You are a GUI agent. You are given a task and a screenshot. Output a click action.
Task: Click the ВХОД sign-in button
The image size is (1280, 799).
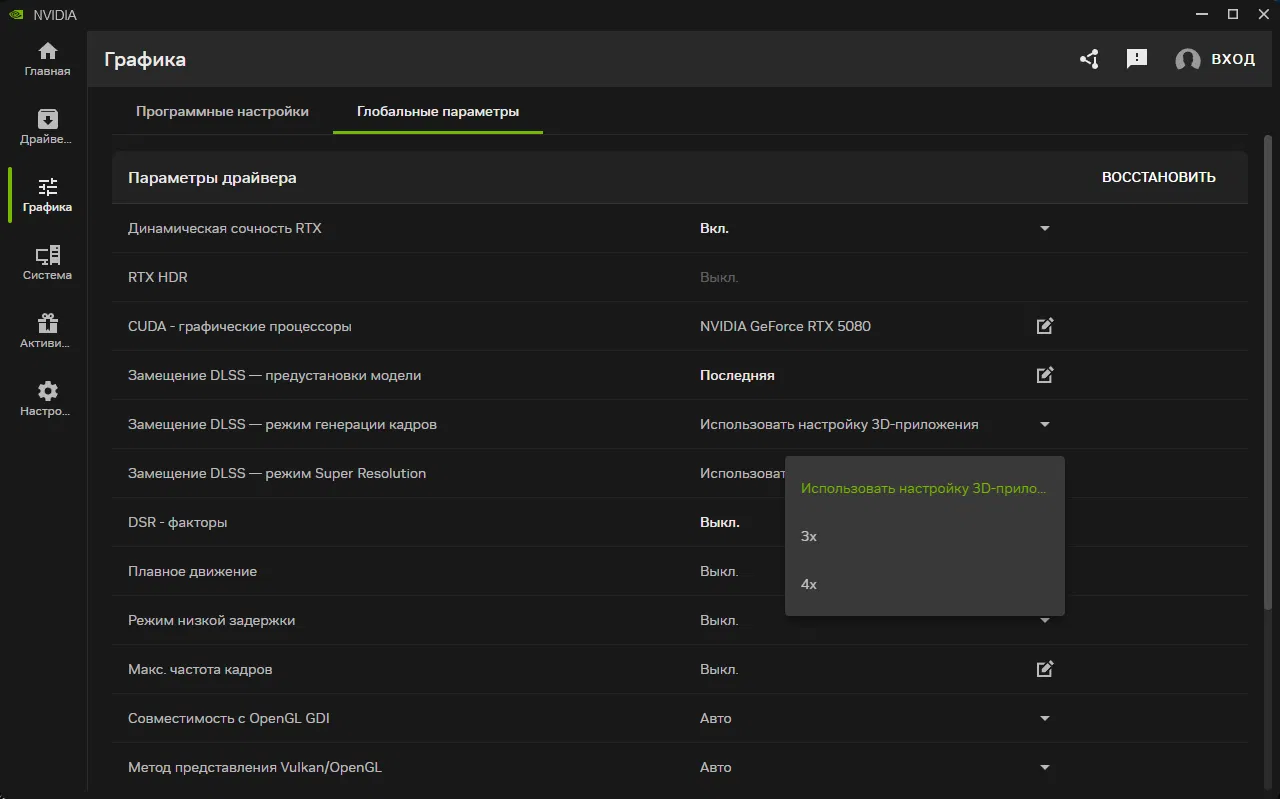[x=1215, y=59]
